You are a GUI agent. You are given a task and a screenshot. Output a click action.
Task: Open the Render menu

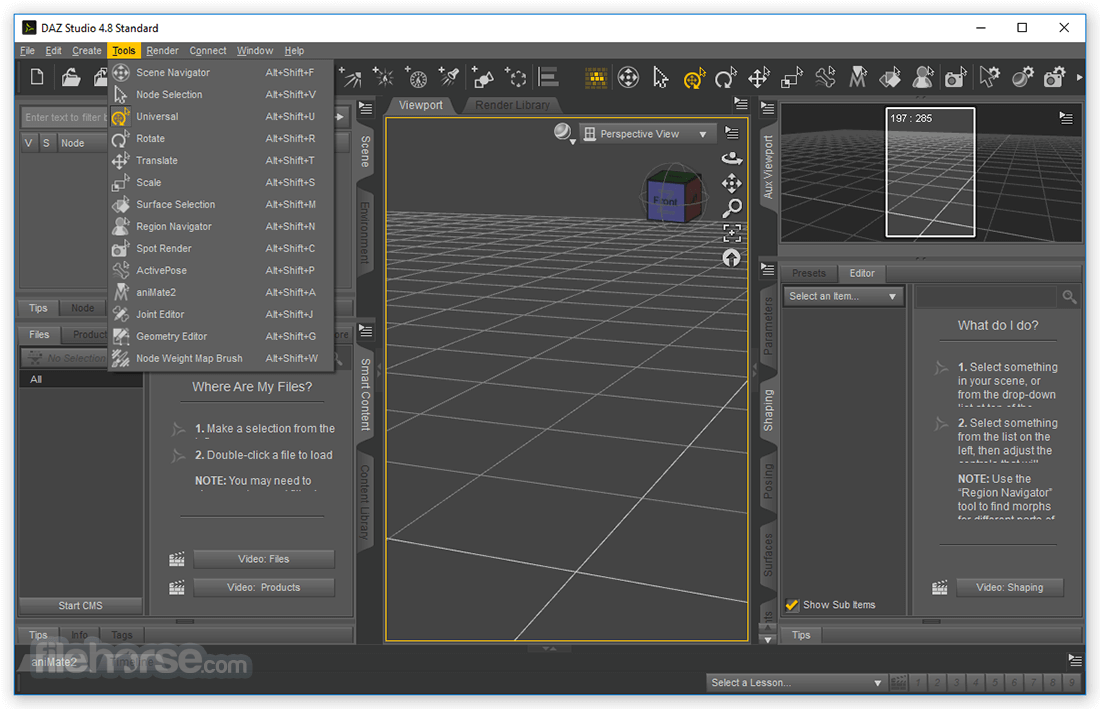point(162,50)
